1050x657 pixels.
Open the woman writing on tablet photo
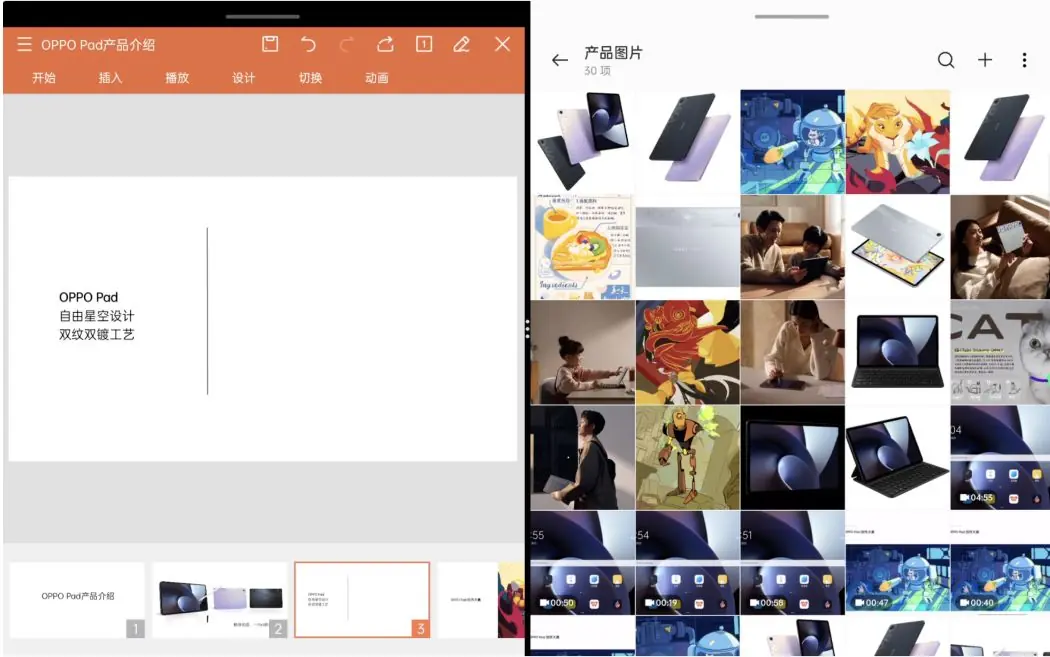click(x=792, y=352)
